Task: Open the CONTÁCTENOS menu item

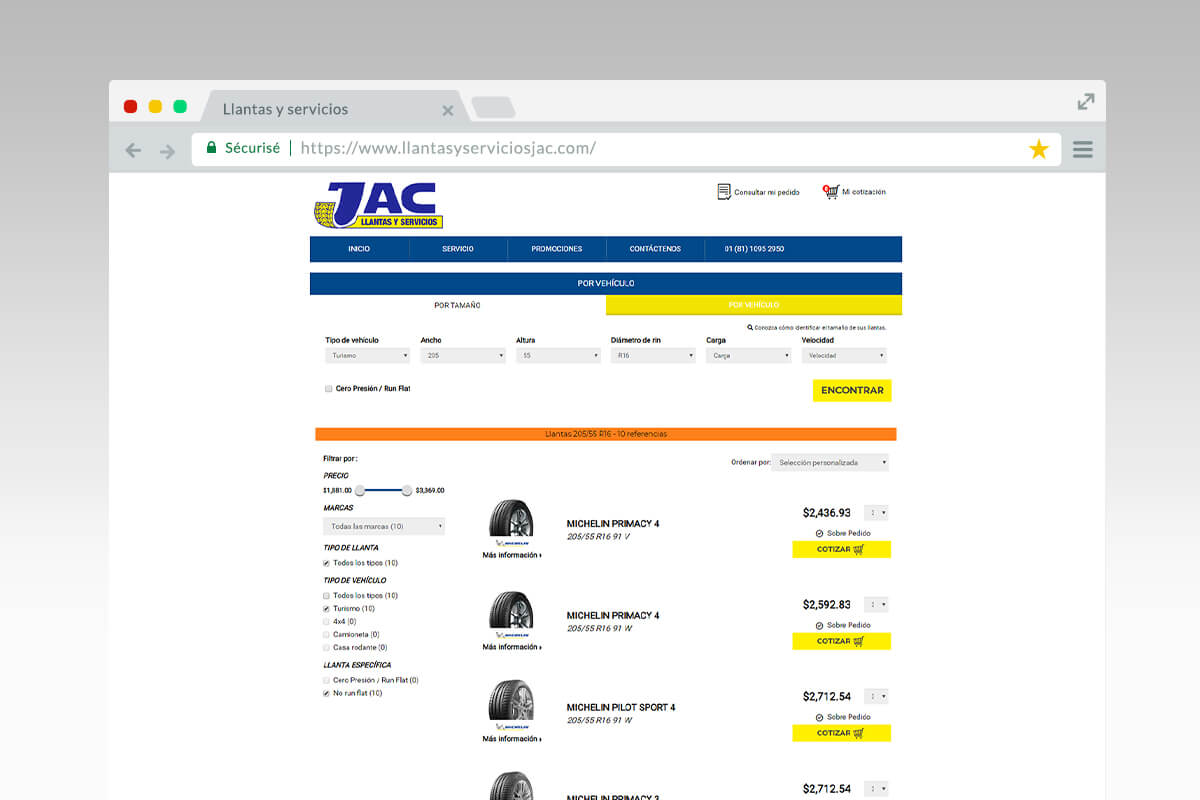Action: tap(655, 249)
